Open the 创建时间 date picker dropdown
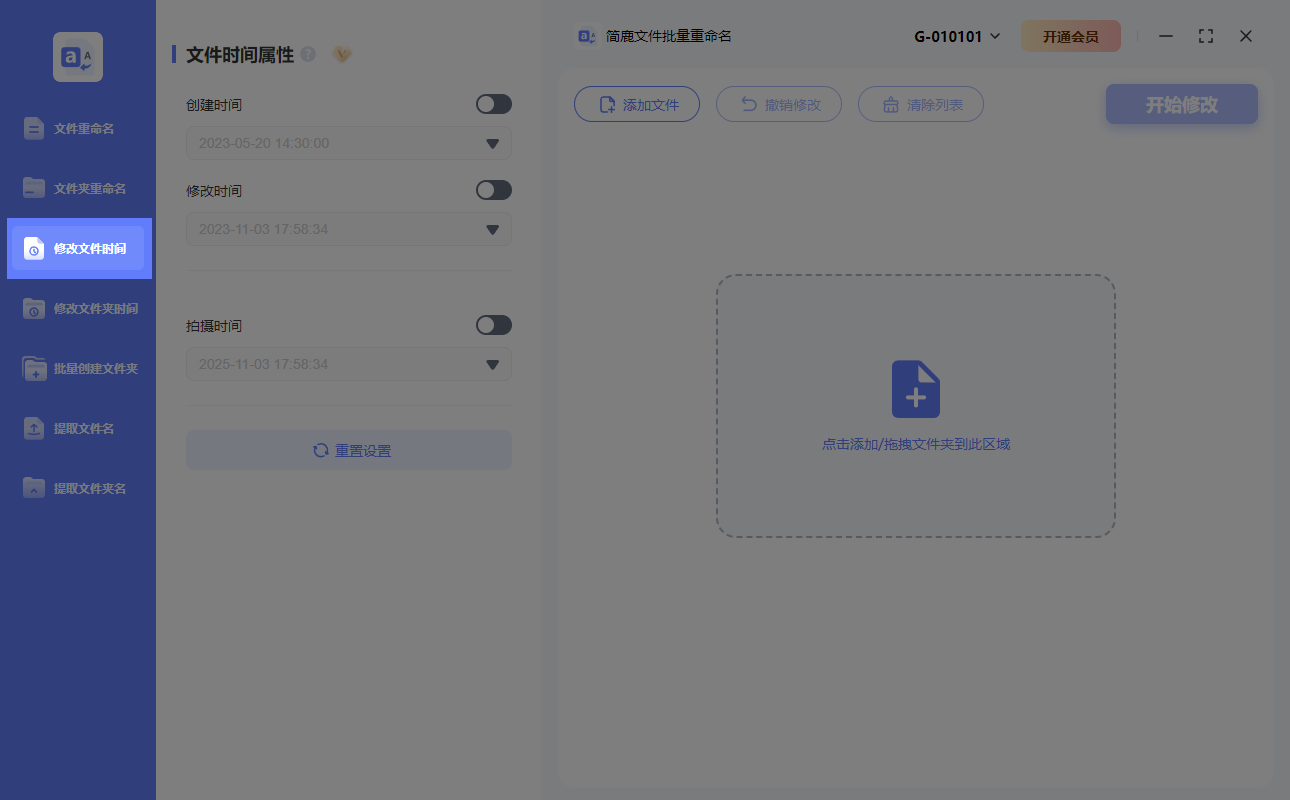Screen dimensions: 1290x800 [x=491, y=143]
